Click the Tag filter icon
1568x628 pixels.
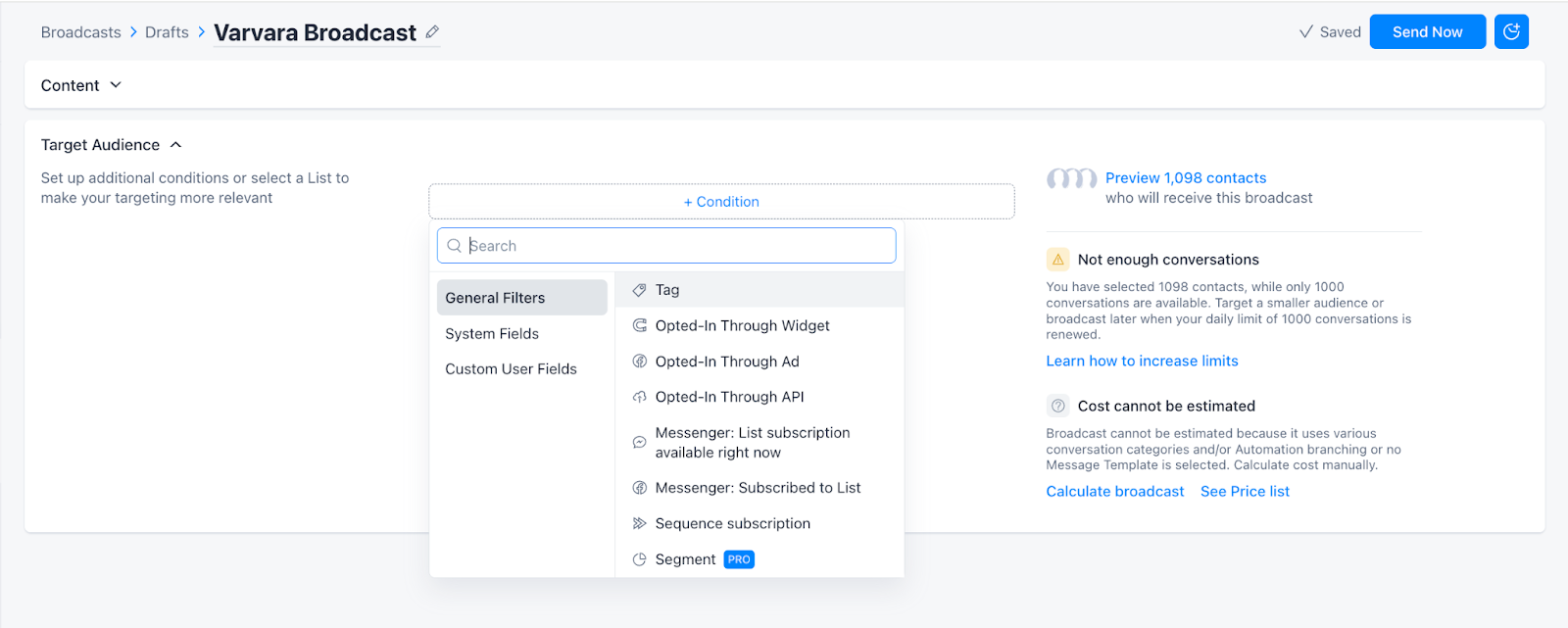tap(639, 290)
